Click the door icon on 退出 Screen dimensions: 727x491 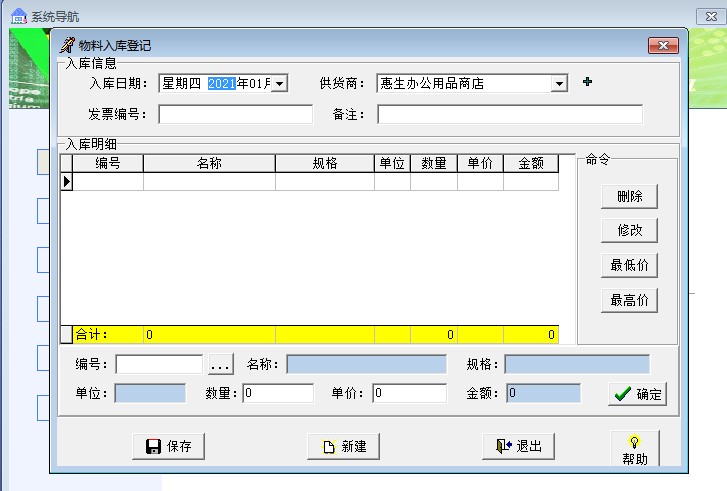click(504, 446)
